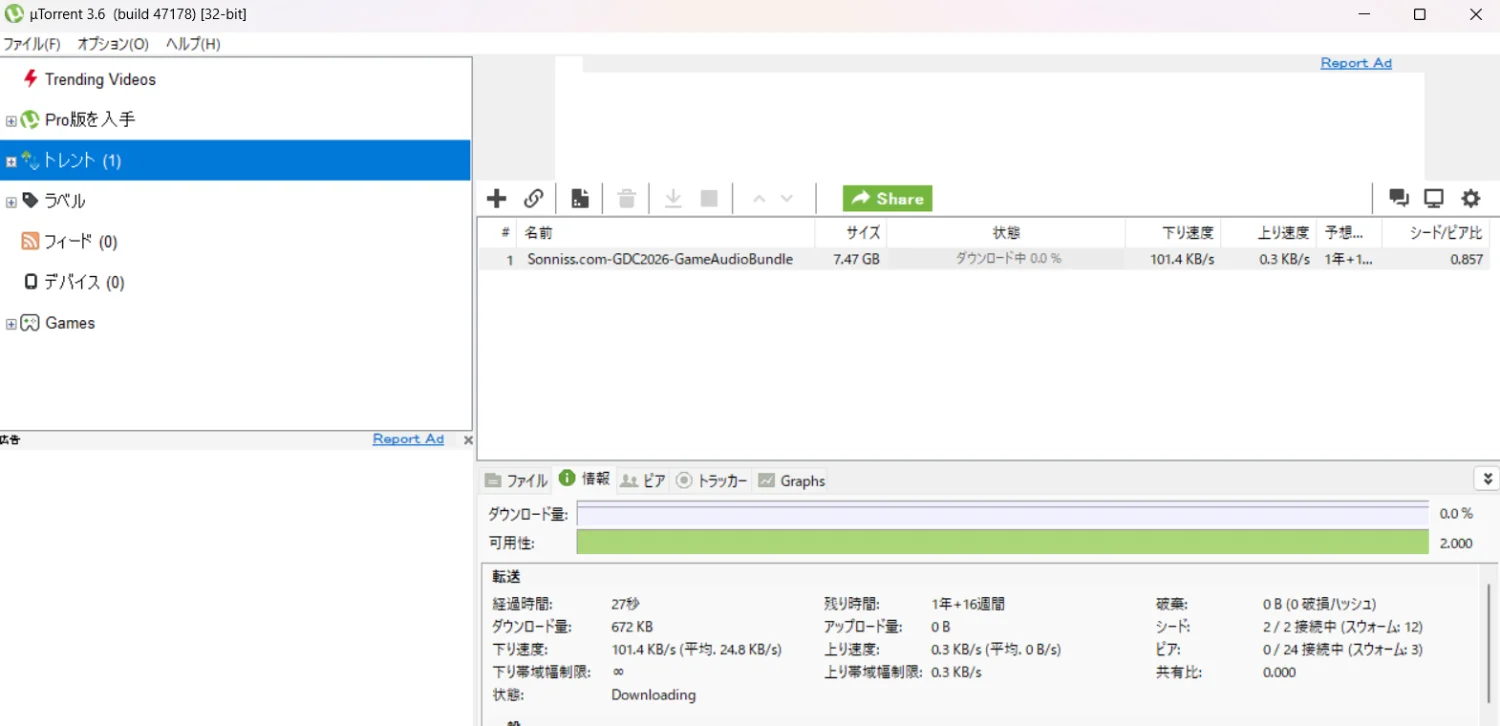The width and height of the screenshot is (1500, 726).
Task: Click the Add Torrent plus icon
Action: (x=497, y=199)
